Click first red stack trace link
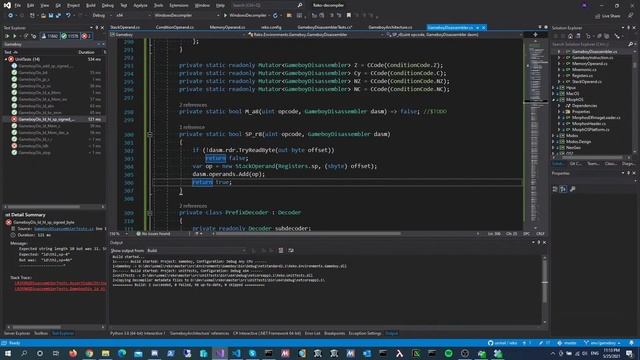 [60, 283]
